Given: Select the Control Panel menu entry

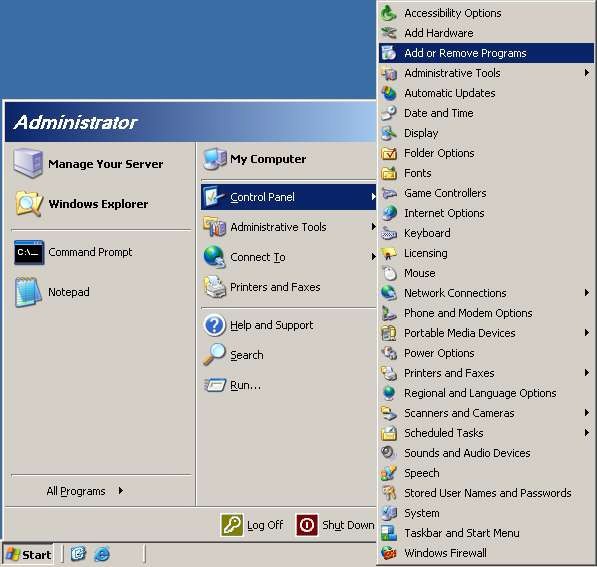Looking at the screenshot, I should coord(289,197).
